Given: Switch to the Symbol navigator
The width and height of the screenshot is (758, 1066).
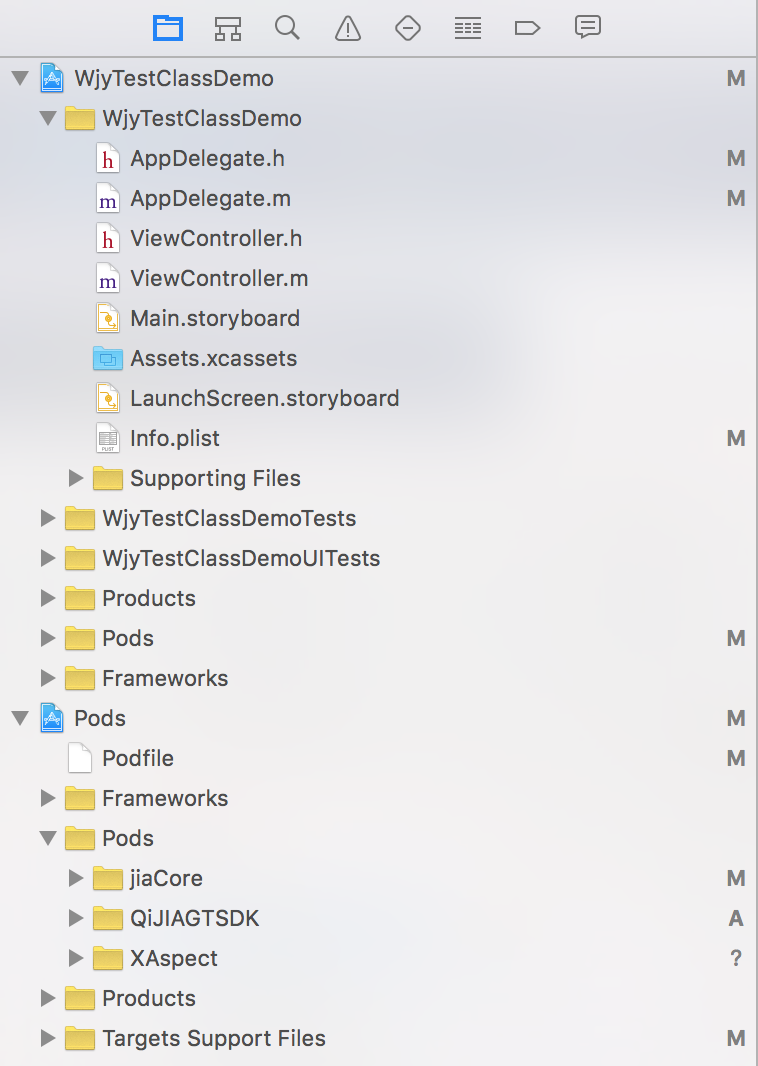Looking at the screenshot, I should pyautogui.click(x=228, y=28).
